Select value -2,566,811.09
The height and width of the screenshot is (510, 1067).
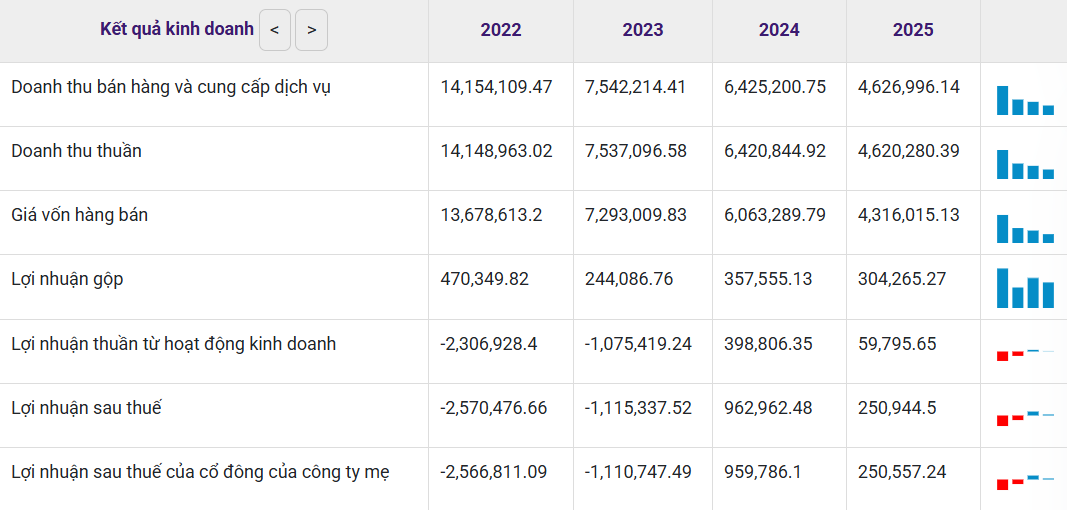[494, 473]
